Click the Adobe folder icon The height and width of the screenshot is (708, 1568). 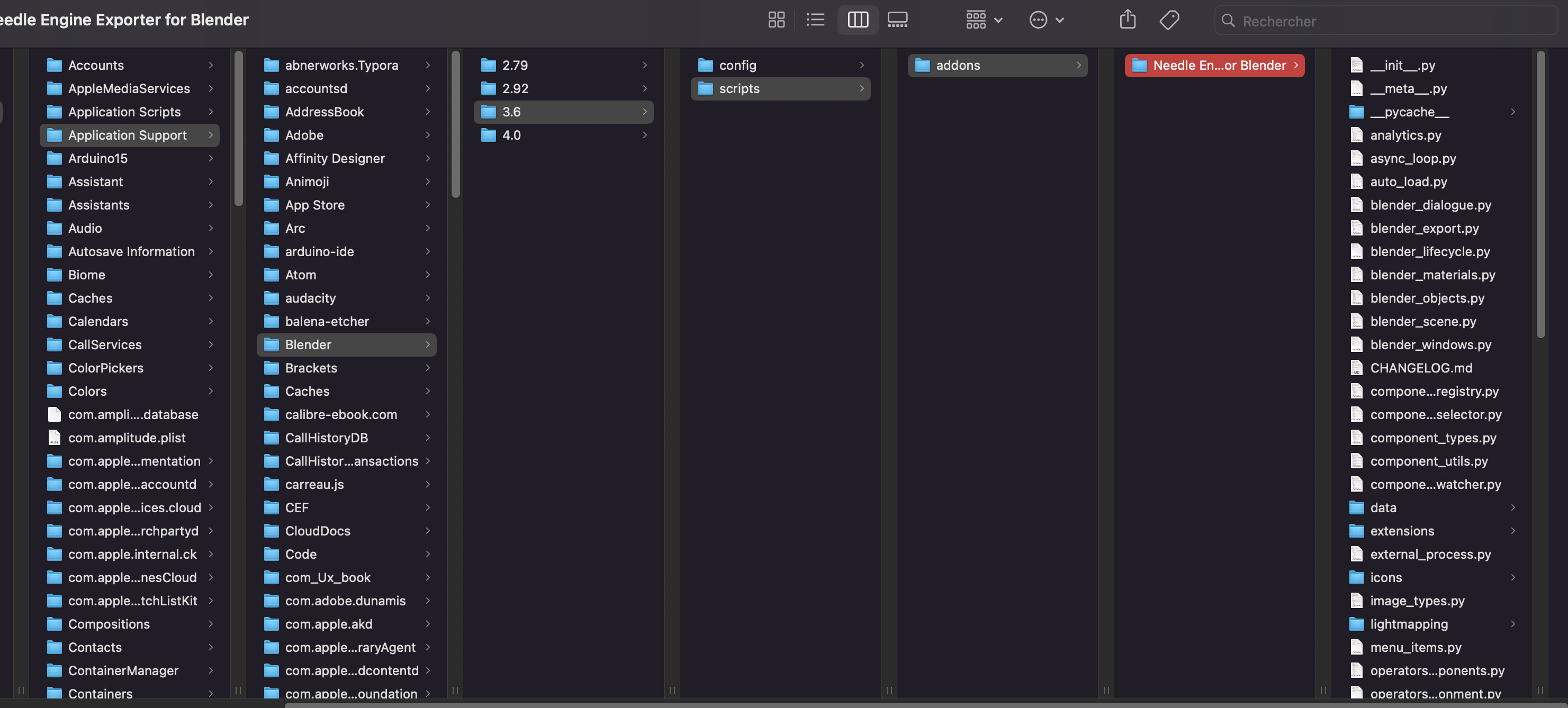[x=271, y=135]
